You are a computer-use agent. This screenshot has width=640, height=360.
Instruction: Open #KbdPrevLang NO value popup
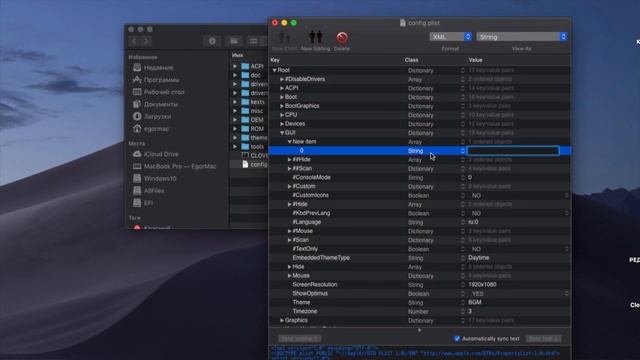coord(567,213)
